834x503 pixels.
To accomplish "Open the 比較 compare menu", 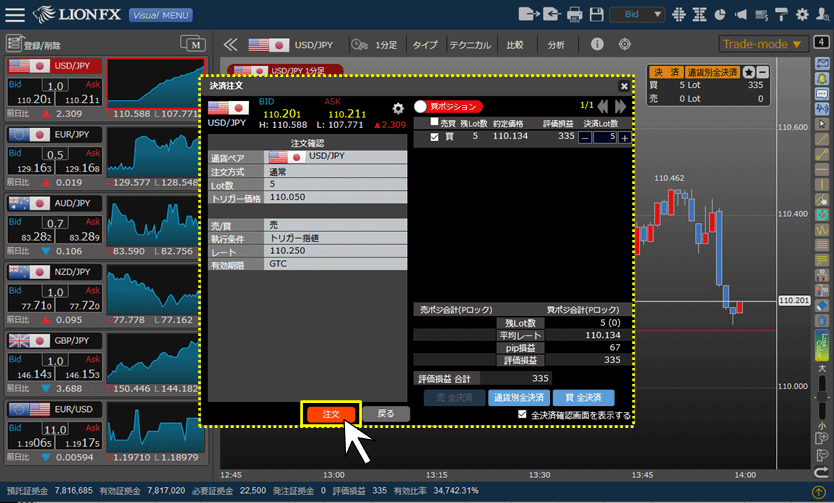I will tap(515, 45).
